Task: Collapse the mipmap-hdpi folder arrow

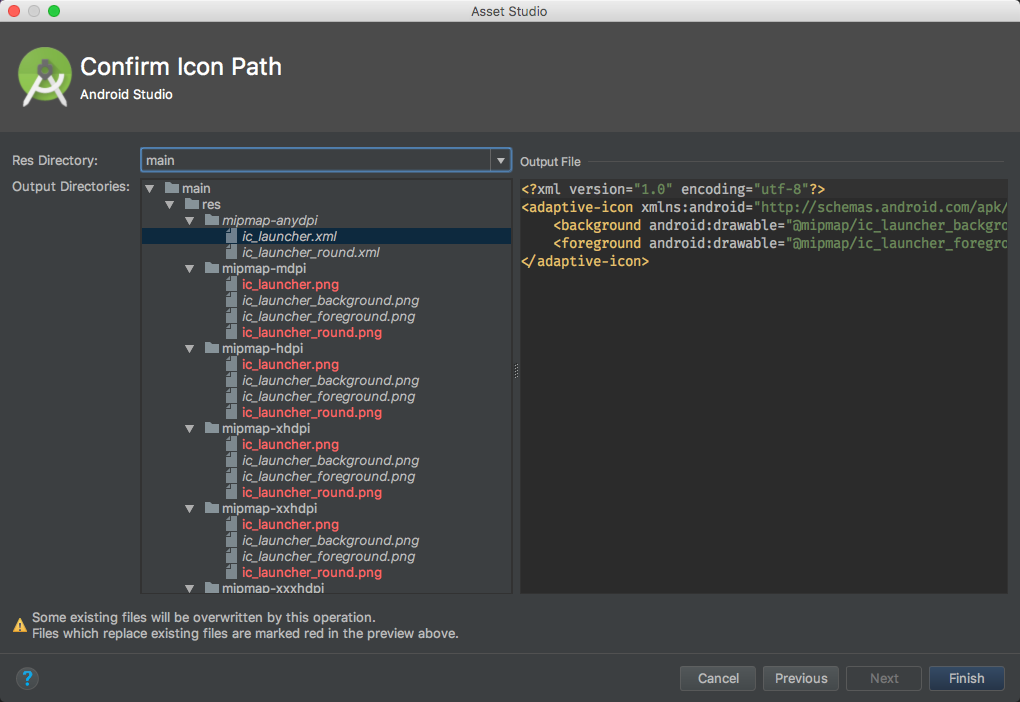Action: click(190, 349)
